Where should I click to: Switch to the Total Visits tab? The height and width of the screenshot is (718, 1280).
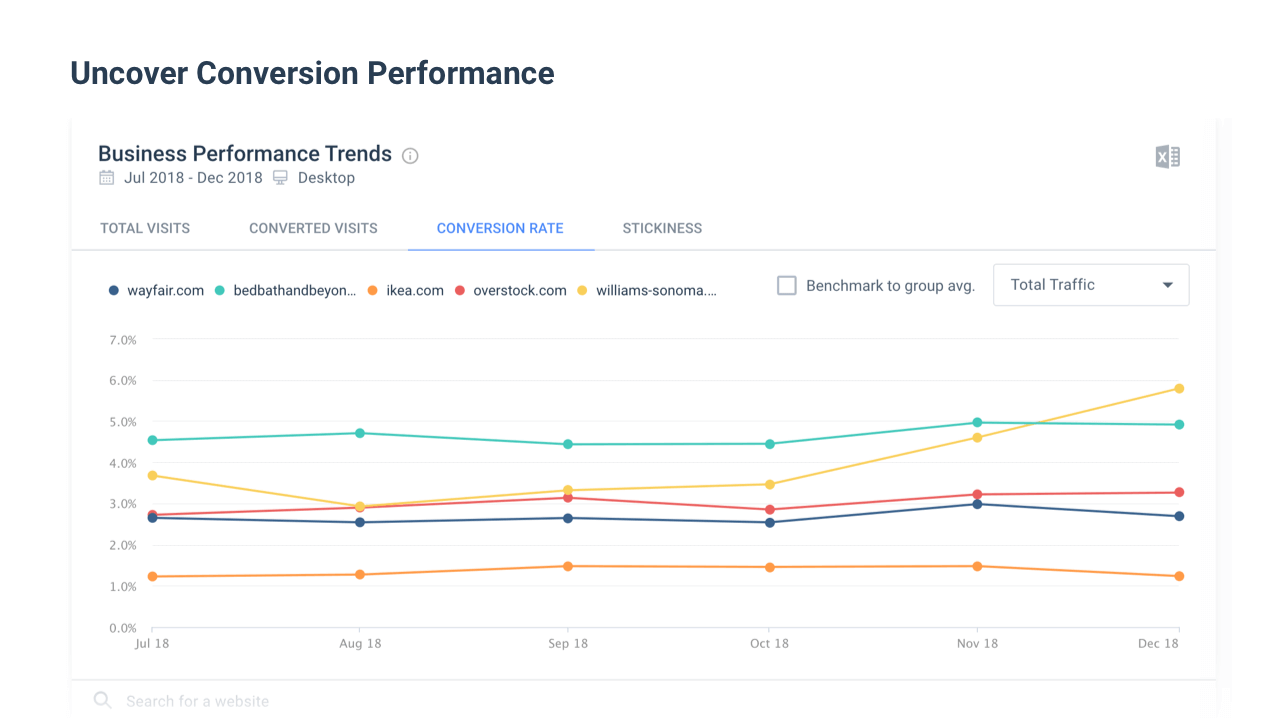(x=145, y=228)
